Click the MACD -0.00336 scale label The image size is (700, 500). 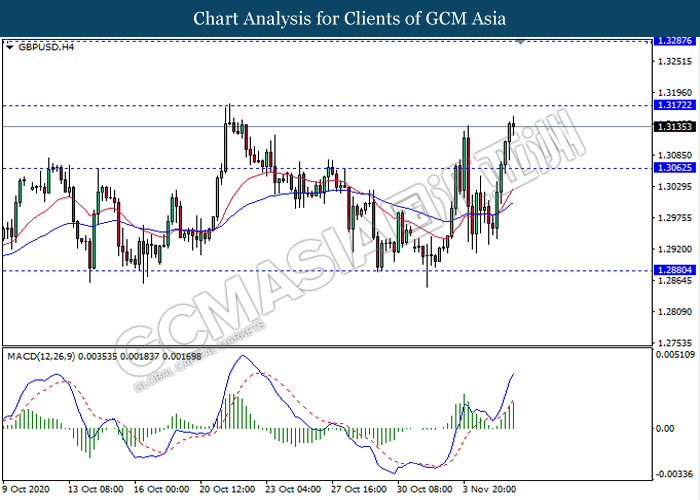(x=673, y=474)
